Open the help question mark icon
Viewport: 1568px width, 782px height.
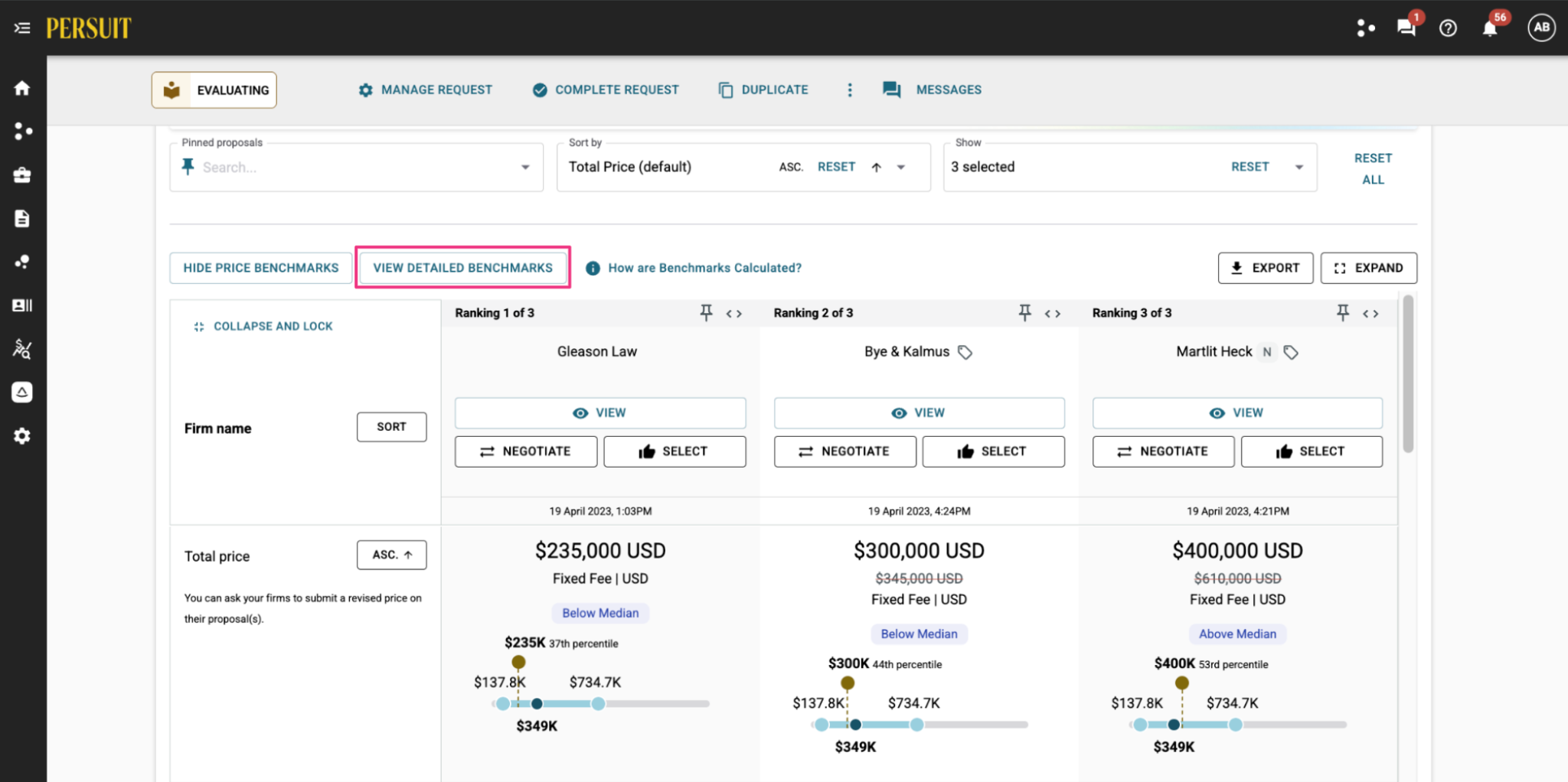click(1448, 28)
